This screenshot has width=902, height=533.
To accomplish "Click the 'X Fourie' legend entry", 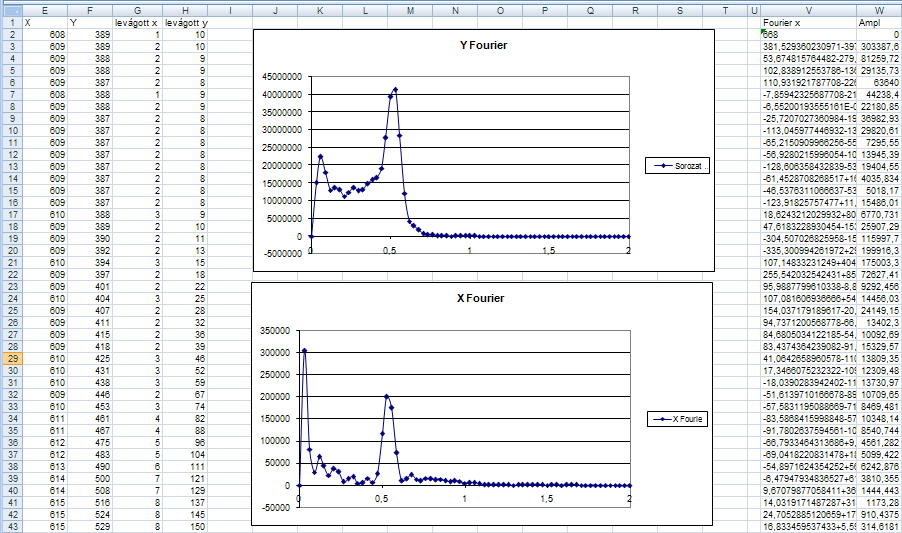I will click(676, 419).
